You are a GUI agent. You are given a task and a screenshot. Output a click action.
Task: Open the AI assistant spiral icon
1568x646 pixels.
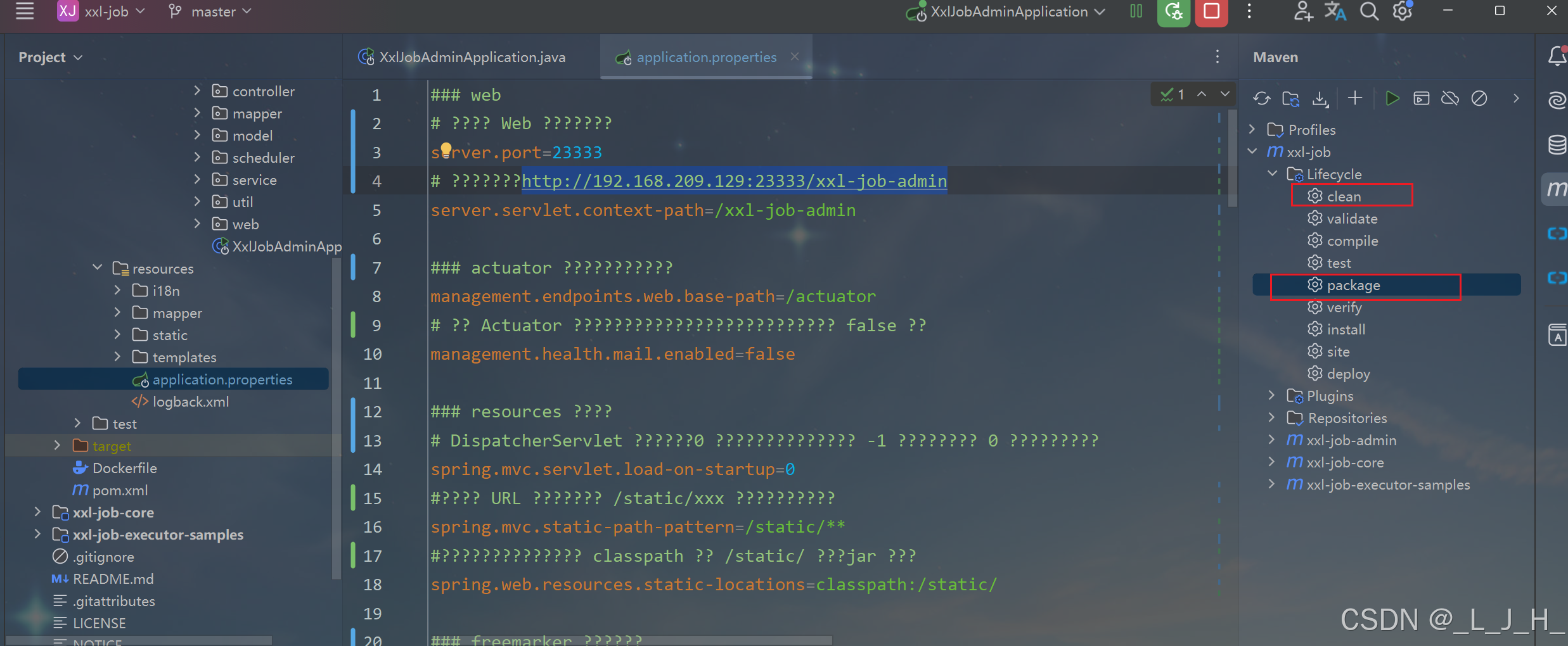(1557, 100)
